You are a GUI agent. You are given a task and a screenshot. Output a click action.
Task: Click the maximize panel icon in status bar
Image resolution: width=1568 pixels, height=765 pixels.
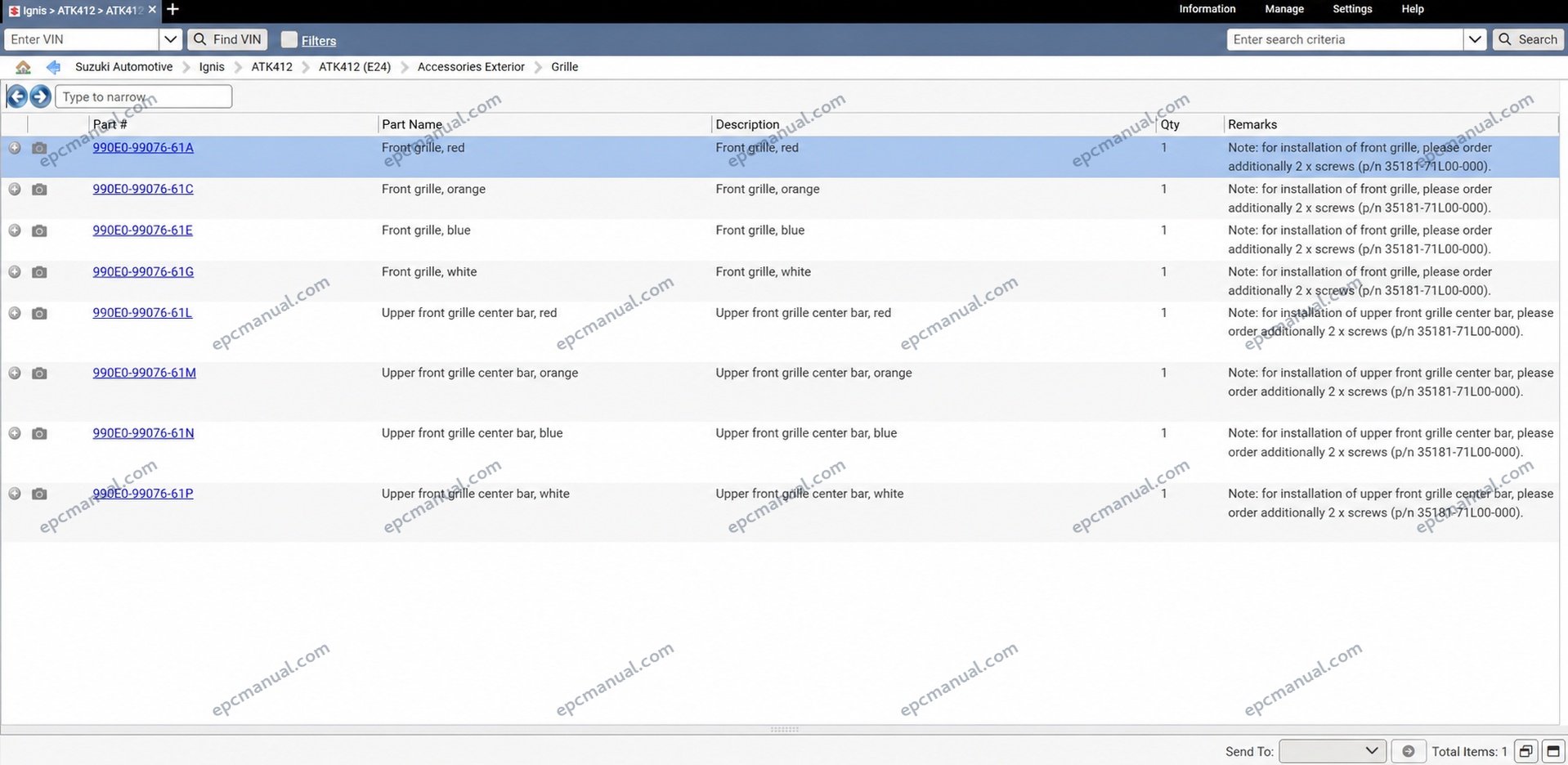pos(1553,751)
